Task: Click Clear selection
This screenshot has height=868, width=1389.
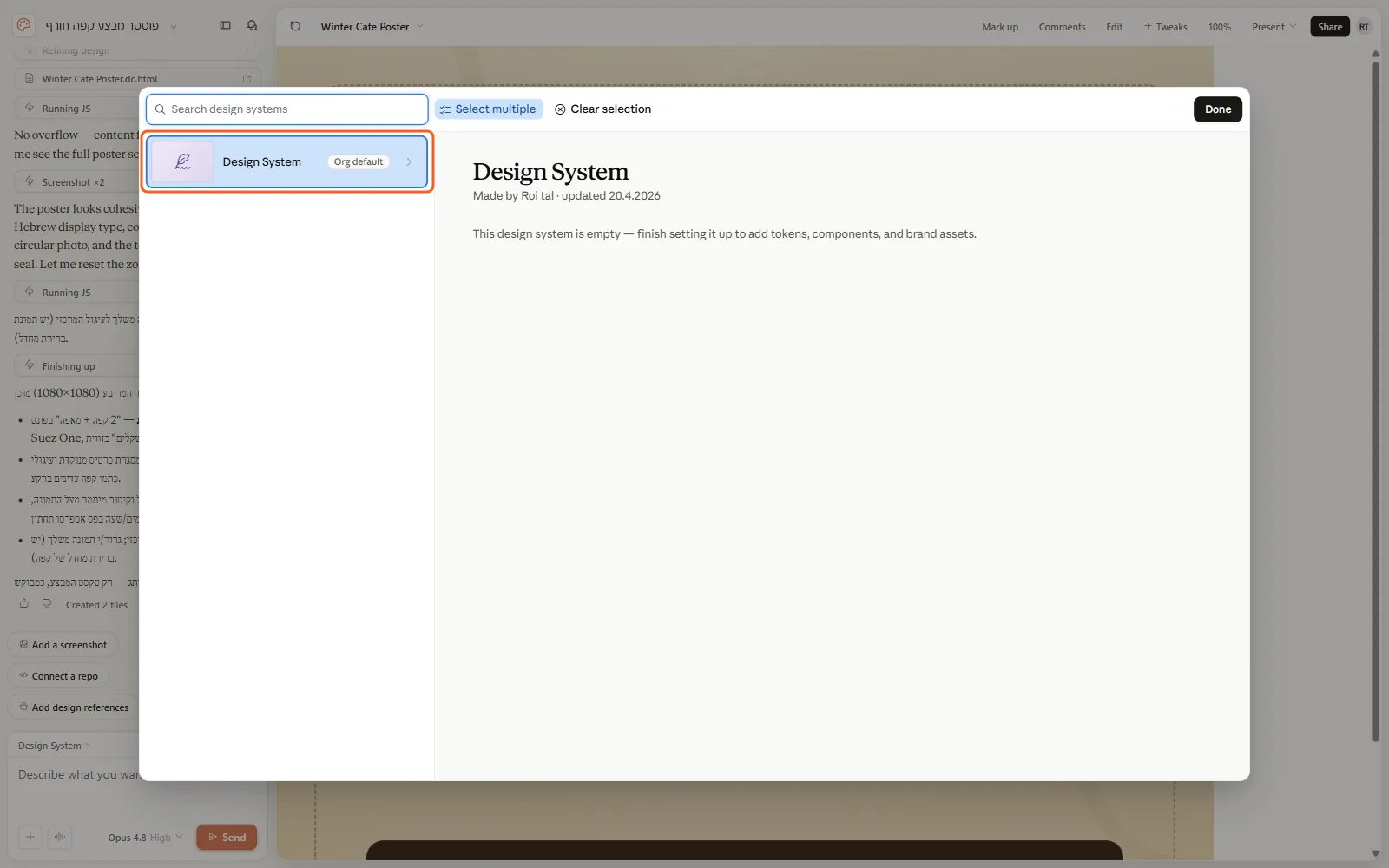Action: (603, 109)
